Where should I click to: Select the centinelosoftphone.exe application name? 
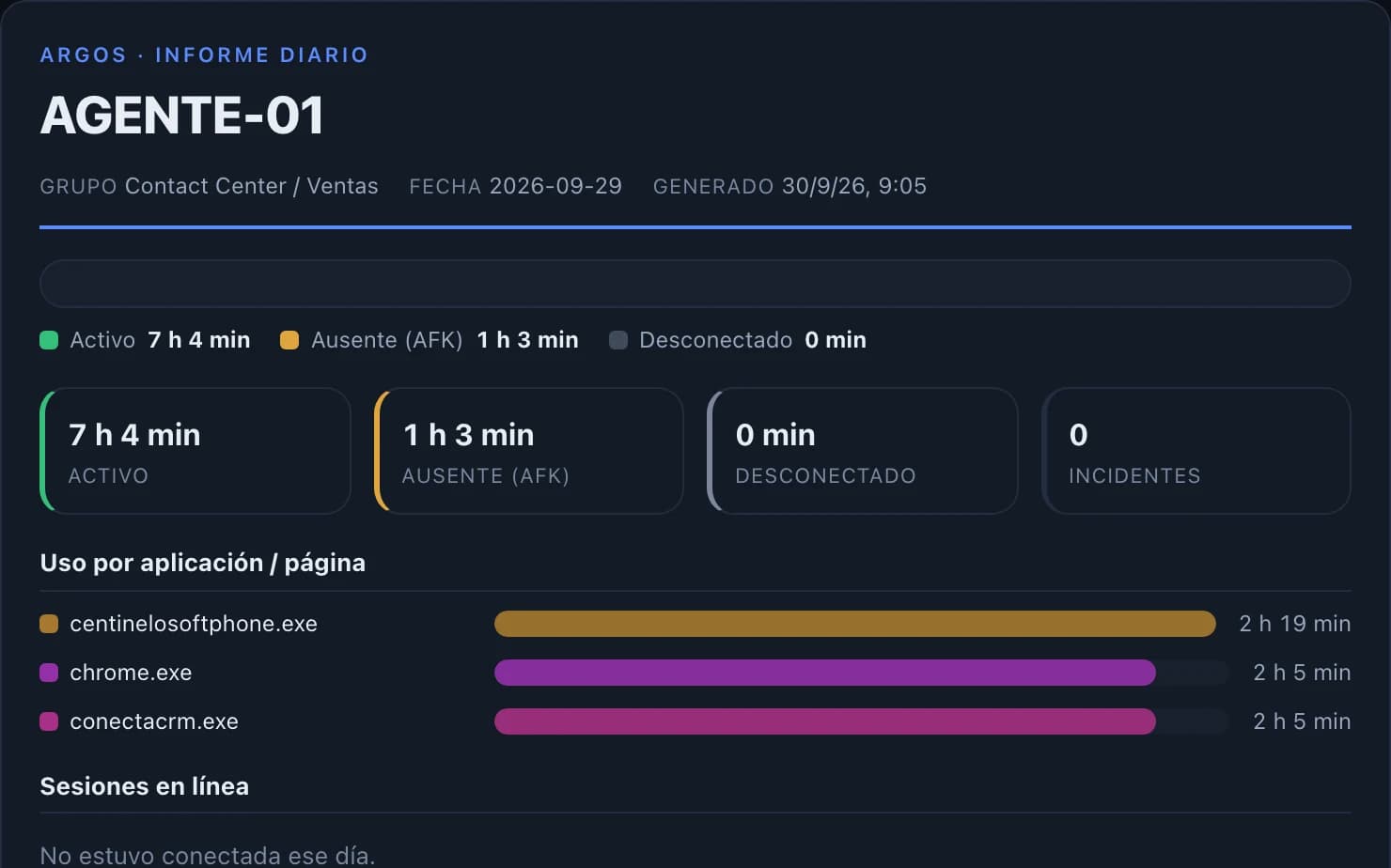194,624
